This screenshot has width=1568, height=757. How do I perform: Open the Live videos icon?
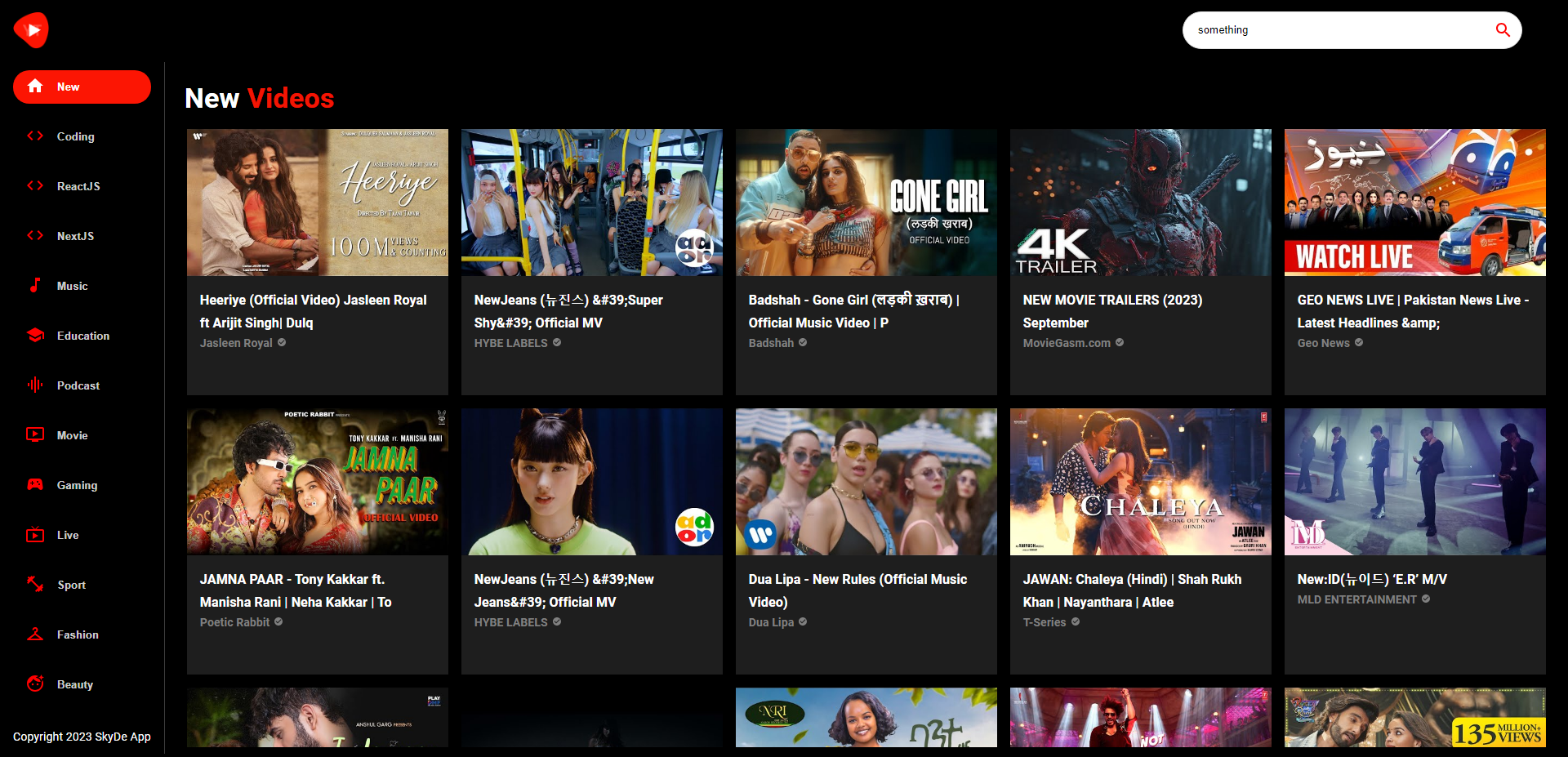[36, 534]
